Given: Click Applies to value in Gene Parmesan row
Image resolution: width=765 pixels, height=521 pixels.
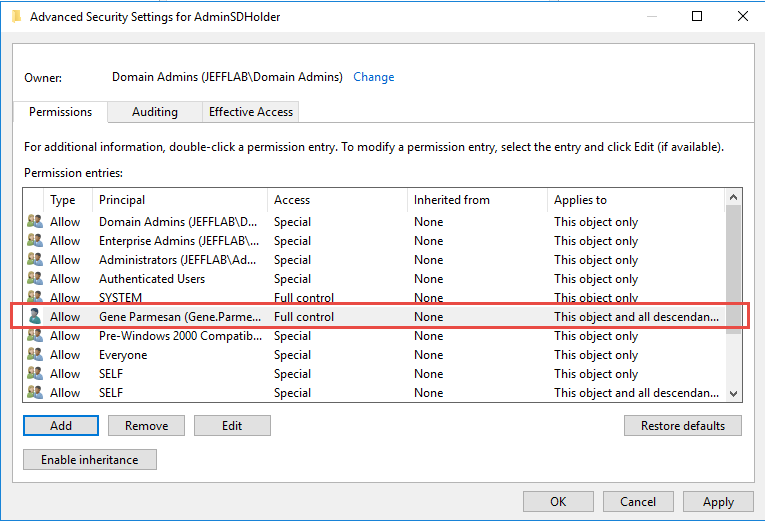Looking at the screenshot, I should coord(636,317).
